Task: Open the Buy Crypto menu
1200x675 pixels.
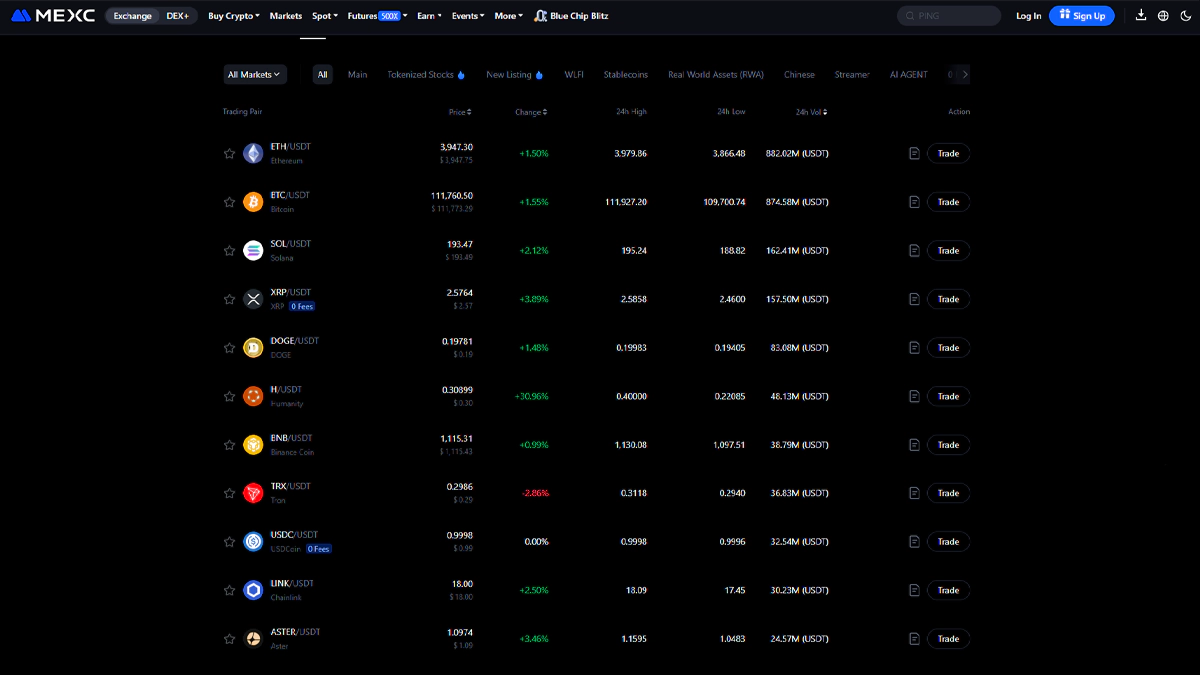Action: [234, 16]
